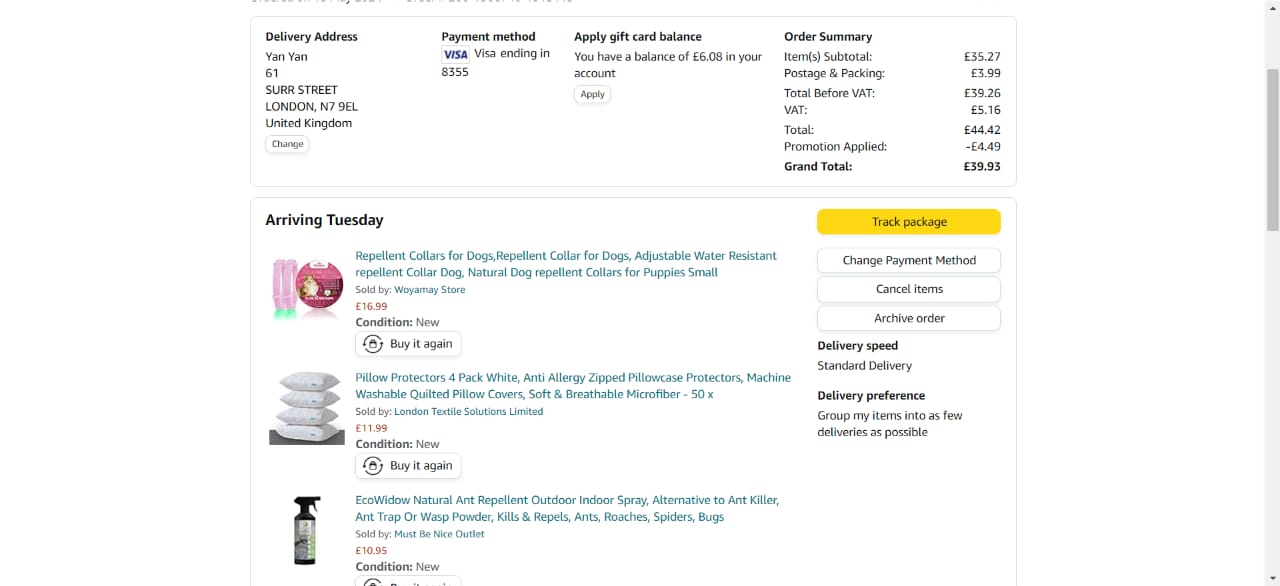
Task: Click Buy it again icon for dog collar
Action: pos(373,344)
